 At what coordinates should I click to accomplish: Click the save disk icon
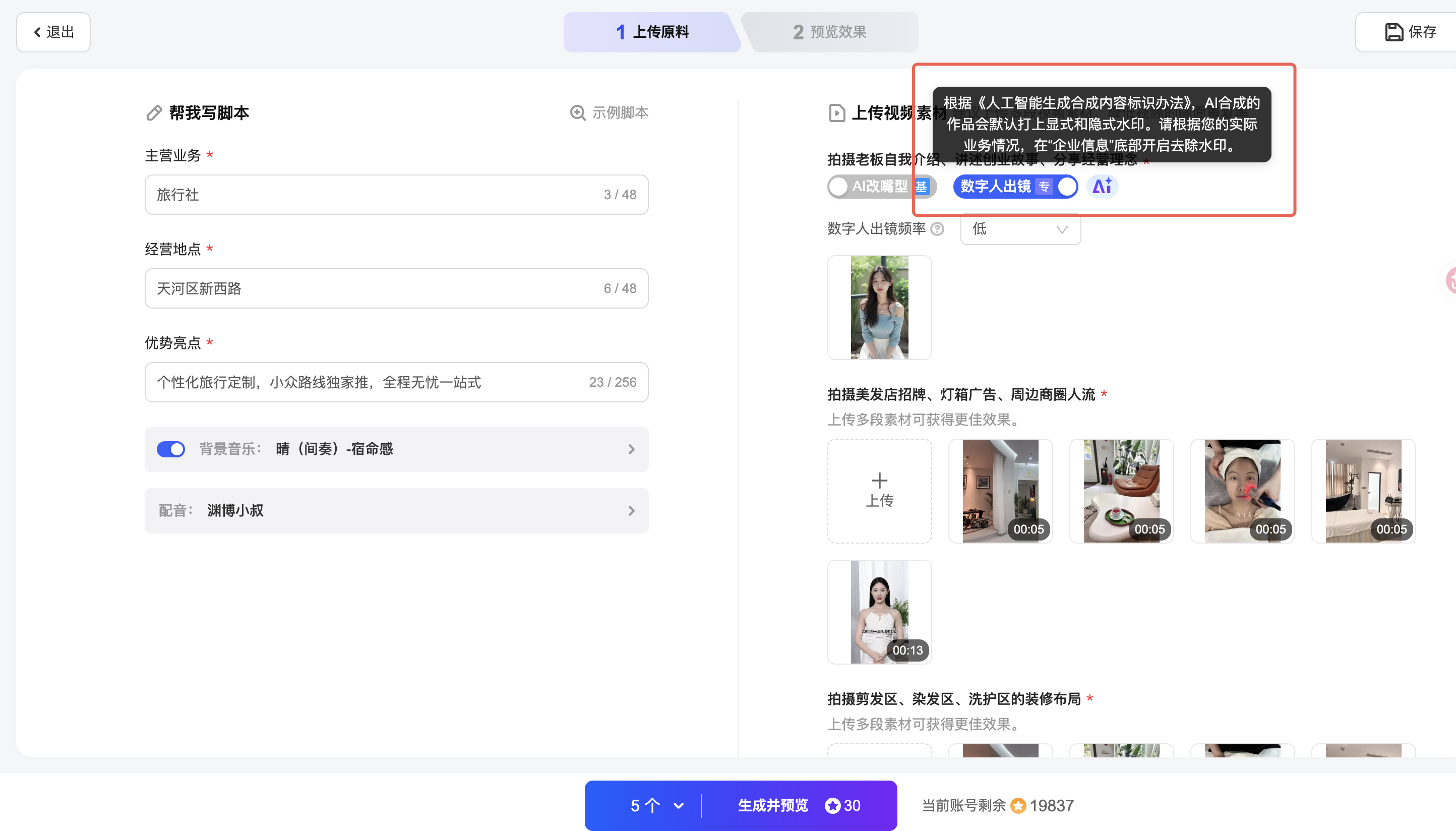tap(1393, 32)
